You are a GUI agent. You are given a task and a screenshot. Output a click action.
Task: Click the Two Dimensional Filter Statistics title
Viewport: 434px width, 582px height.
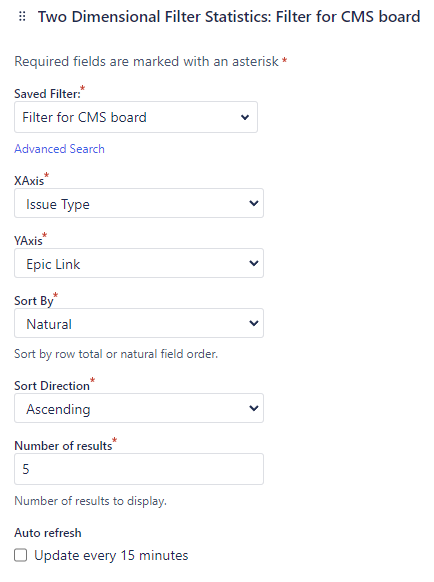tap(229, 17)
